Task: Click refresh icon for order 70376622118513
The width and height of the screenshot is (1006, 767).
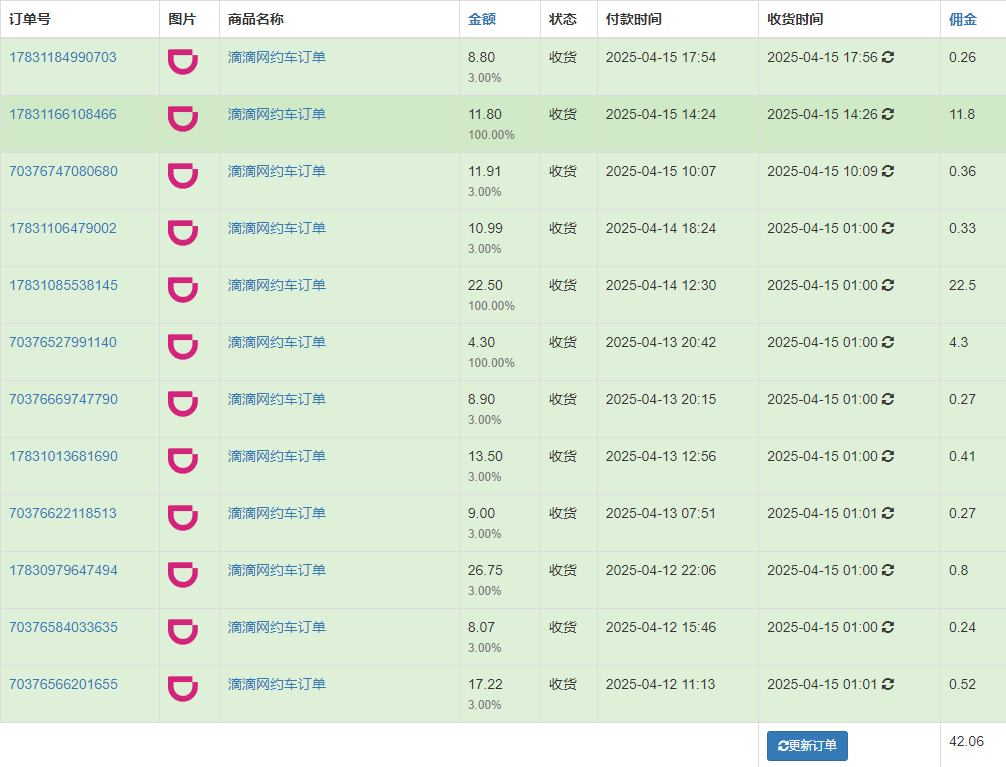Action: coord(888,513)
